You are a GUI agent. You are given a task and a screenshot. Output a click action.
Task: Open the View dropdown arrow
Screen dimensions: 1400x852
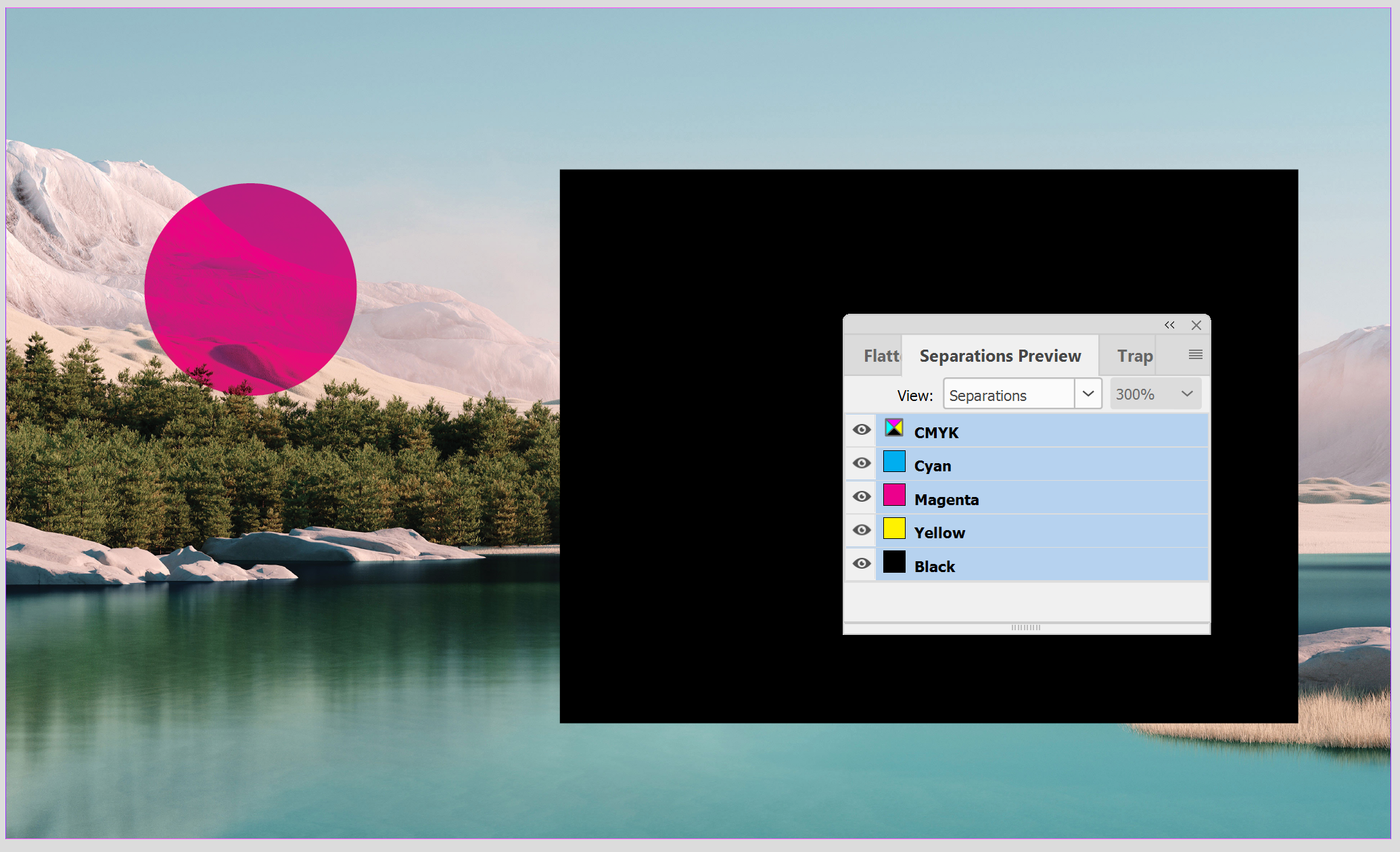click(x=1088, y=394)
